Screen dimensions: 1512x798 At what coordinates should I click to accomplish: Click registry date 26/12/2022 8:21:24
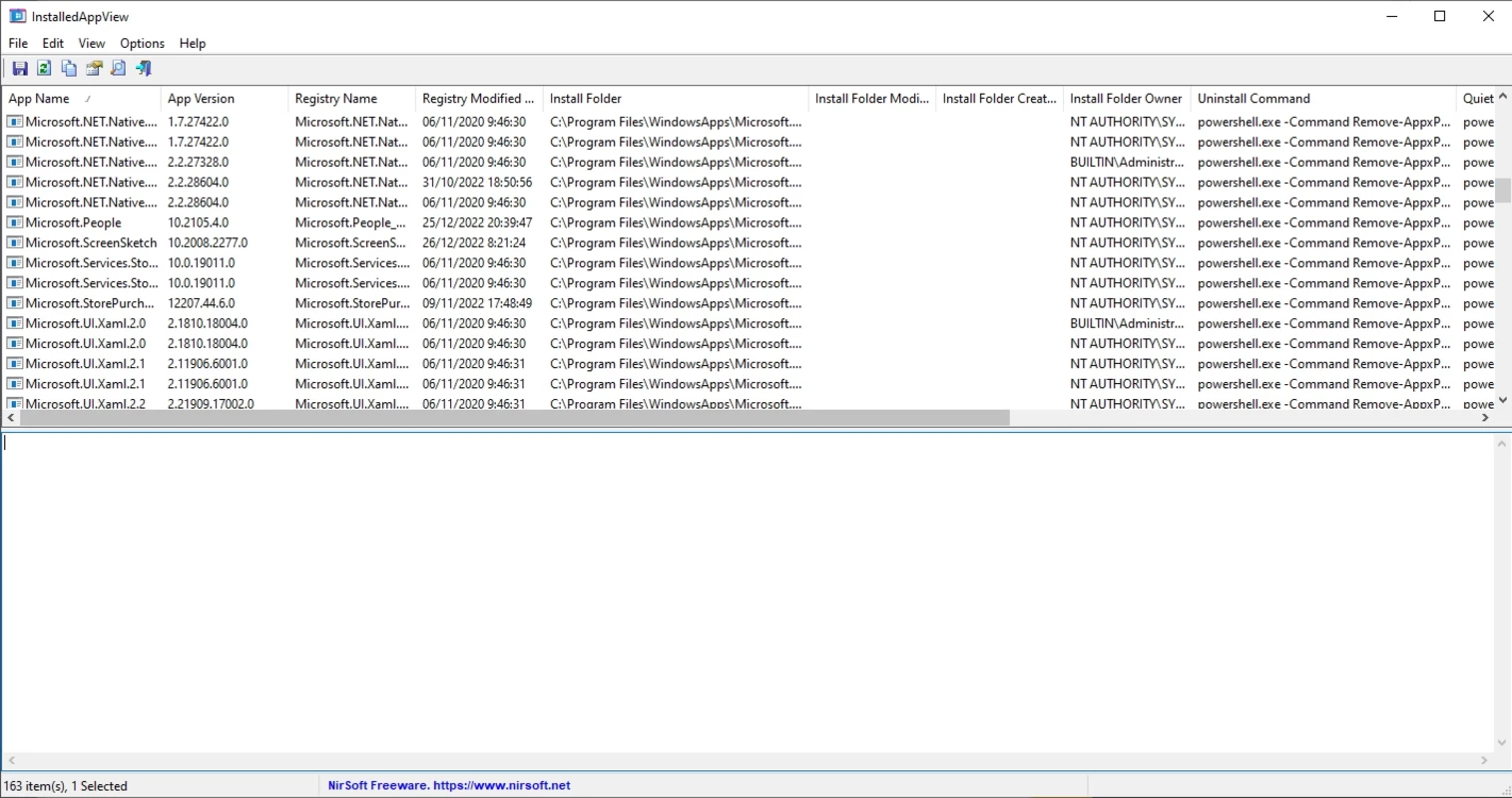[474, 242]
